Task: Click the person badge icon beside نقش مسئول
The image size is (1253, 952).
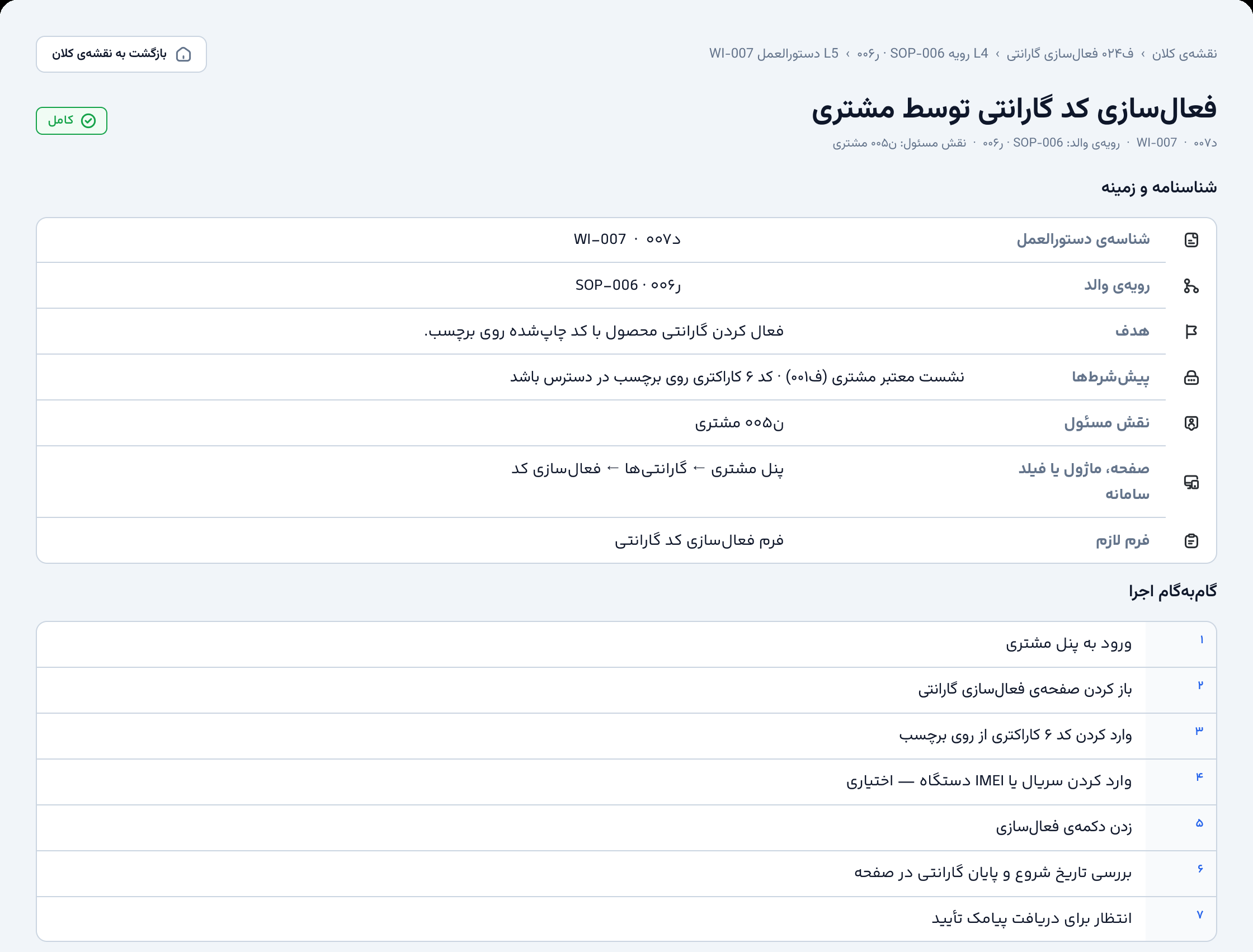Action: 1191,423
